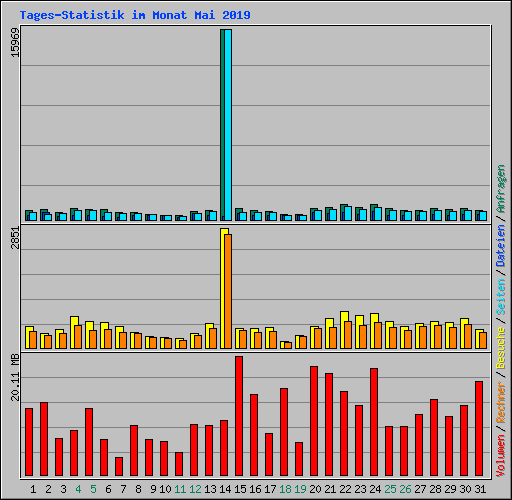
Task: Click the green weekend day label 25
Action: (390, 489)
